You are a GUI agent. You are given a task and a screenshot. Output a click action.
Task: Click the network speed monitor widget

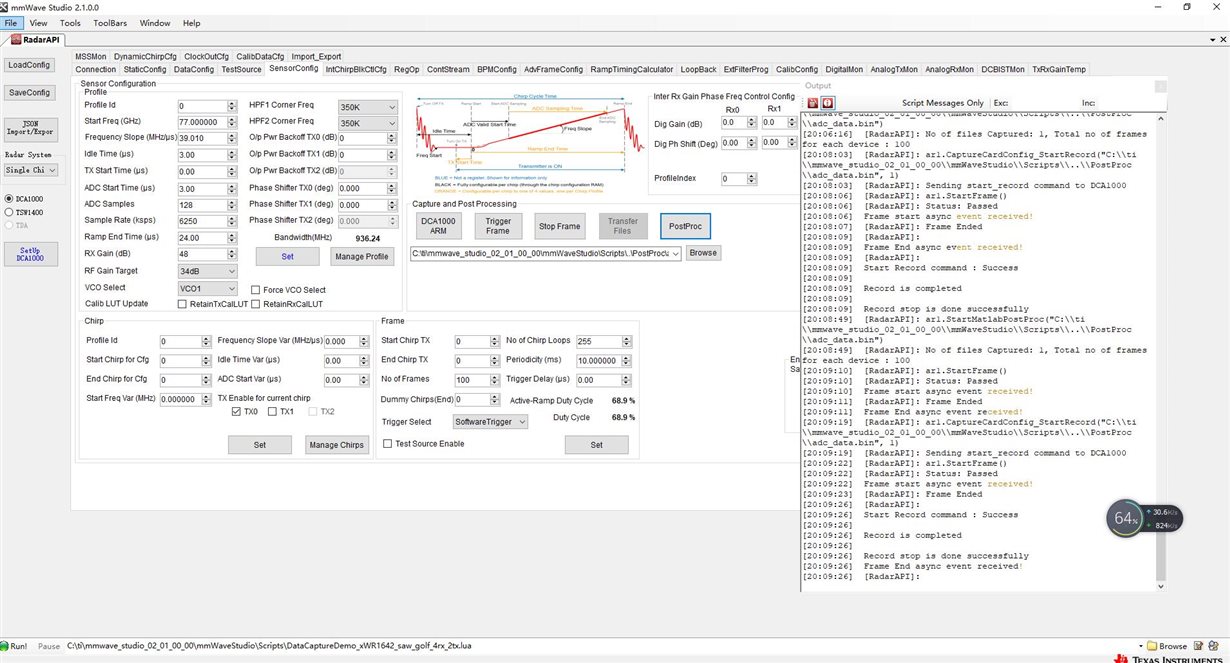(x=1144, y=518)
